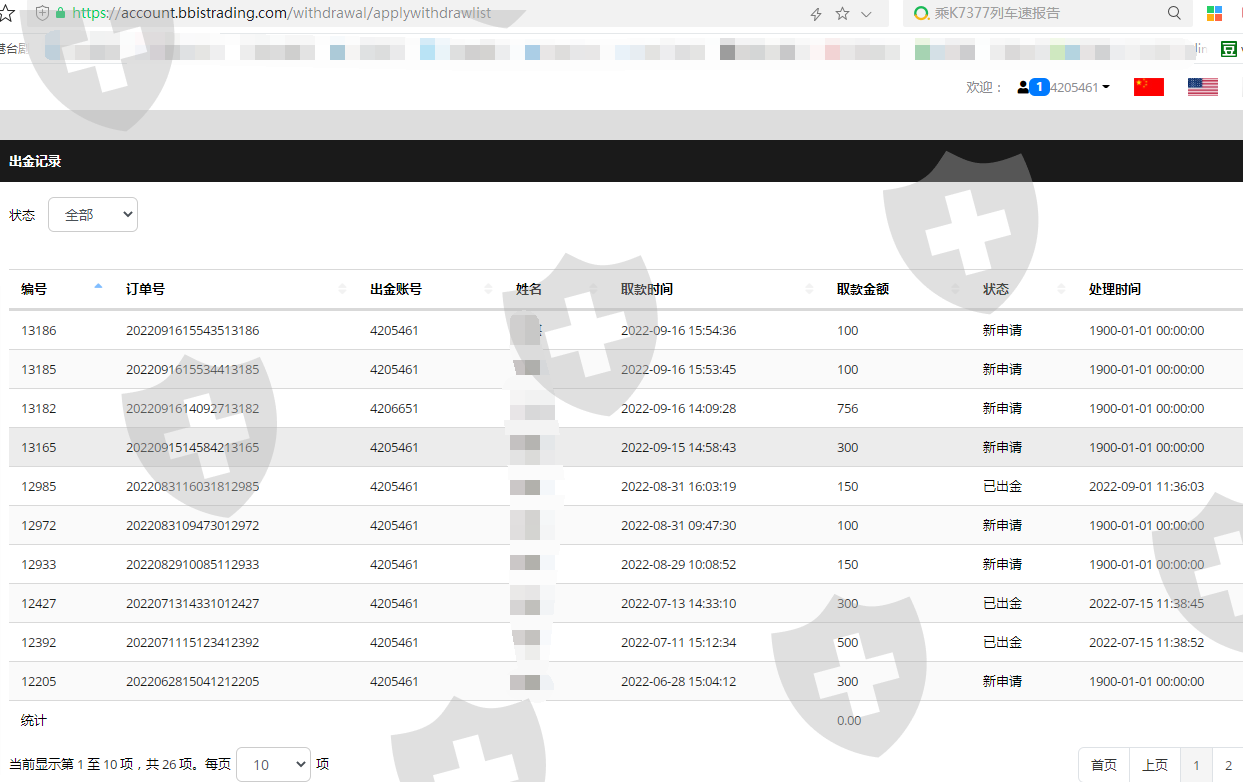Go to page 2 of results
1243x782 pixels.
click(x=1228, y=765)
